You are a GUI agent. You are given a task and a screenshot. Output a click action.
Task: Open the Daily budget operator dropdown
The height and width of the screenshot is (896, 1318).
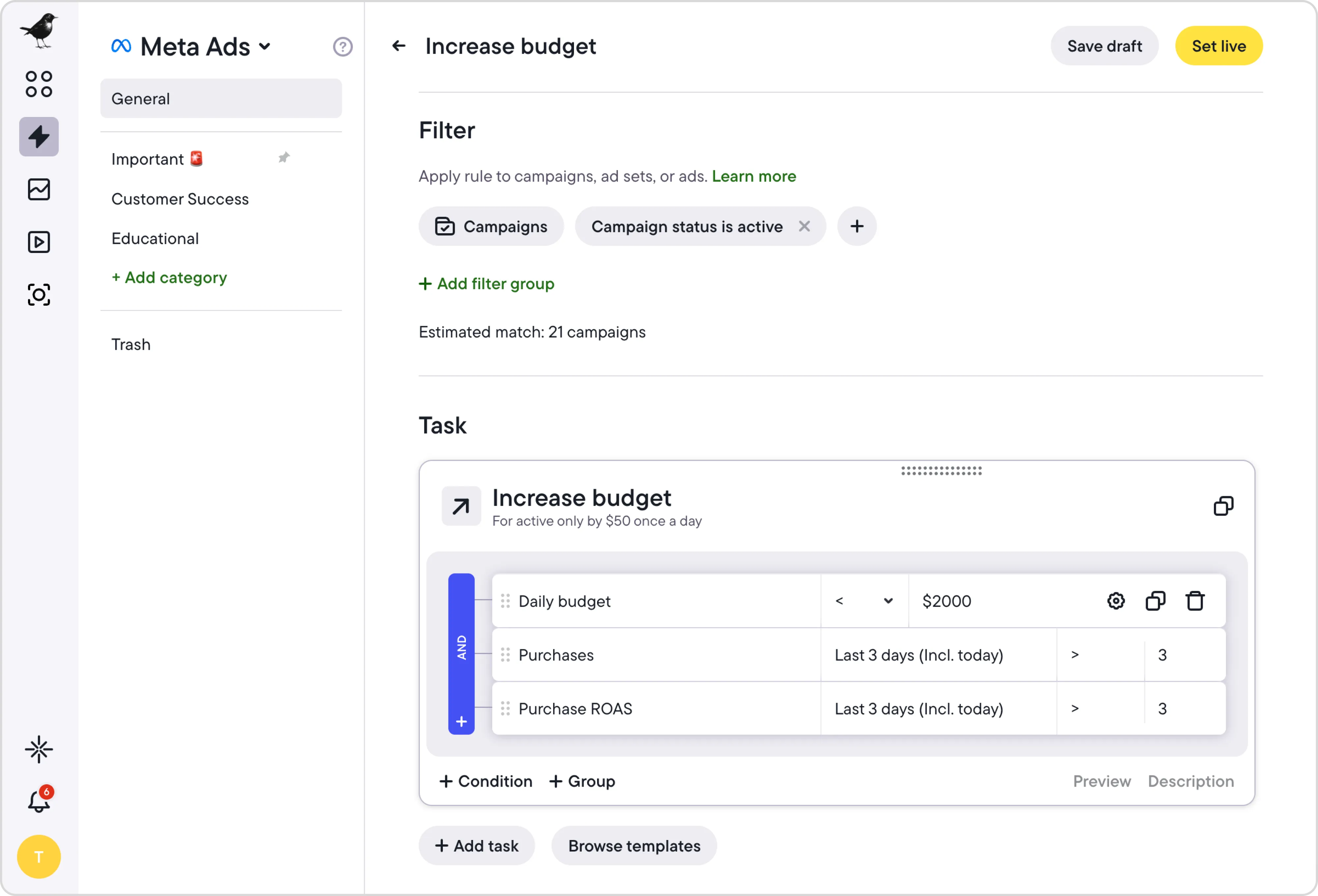[x=864, y=601]
